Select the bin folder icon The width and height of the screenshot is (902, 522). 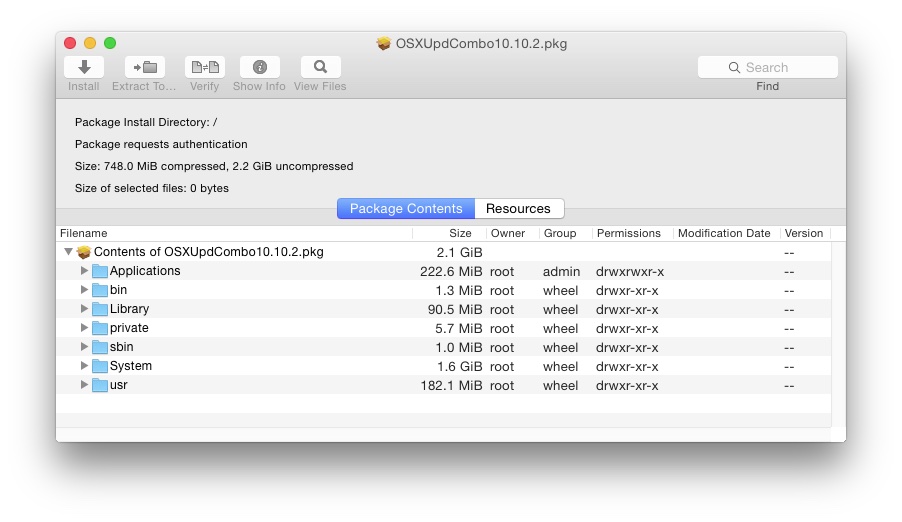pyautogui.click(x=100, y=290)
